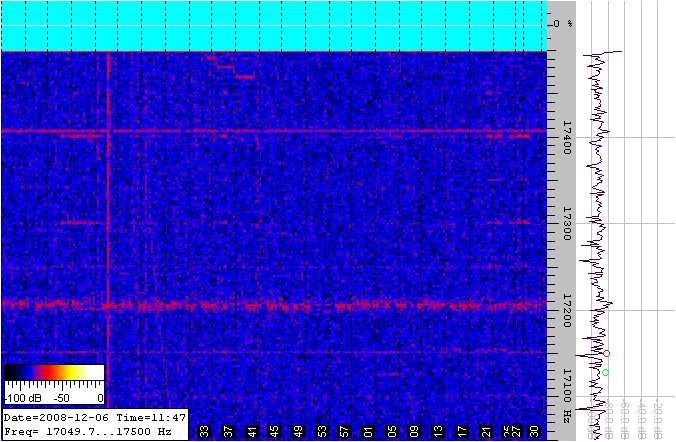Click the -100 dB label on color legend
Screen dimensions: 676x442
23,398
